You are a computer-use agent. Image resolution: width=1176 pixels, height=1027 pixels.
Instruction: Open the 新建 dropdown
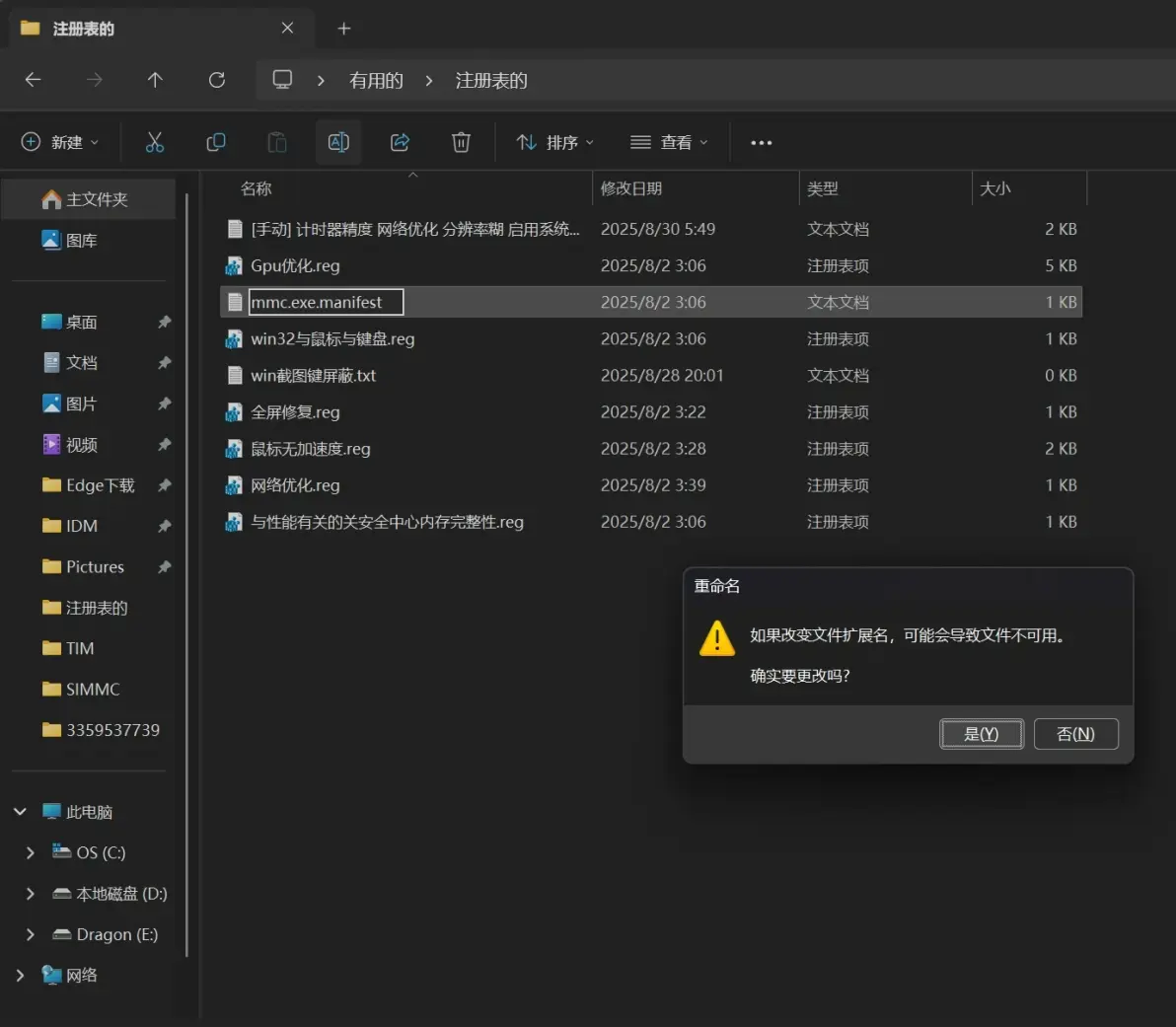[61, 142]
